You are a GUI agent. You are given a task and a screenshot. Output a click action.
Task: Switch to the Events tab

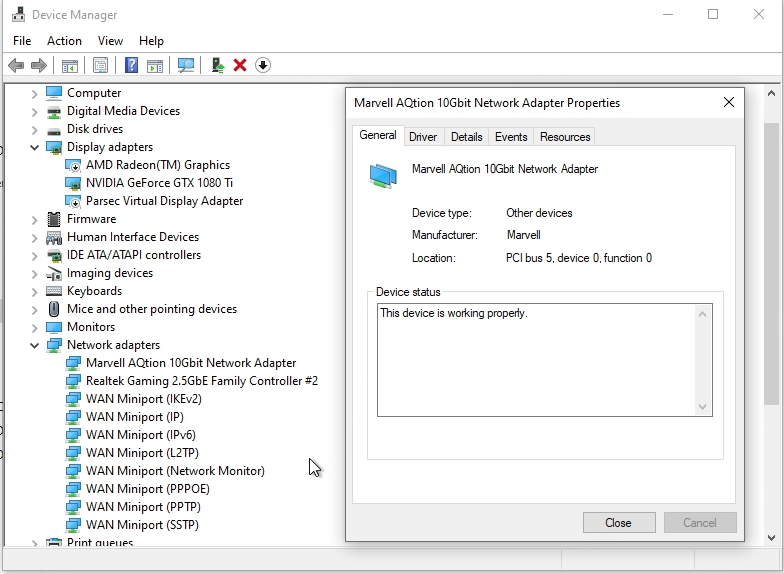[x=511, y=137]
